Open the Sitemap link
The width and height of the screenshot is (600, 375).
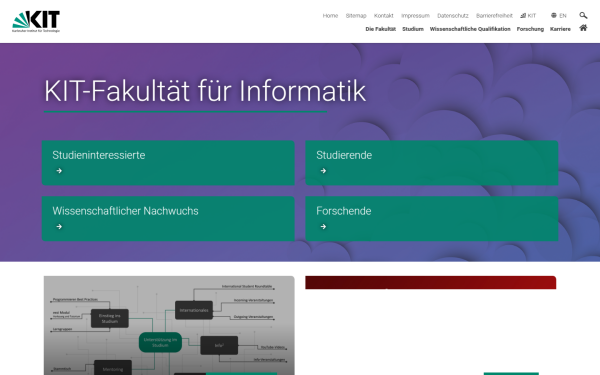coord(356,16)
